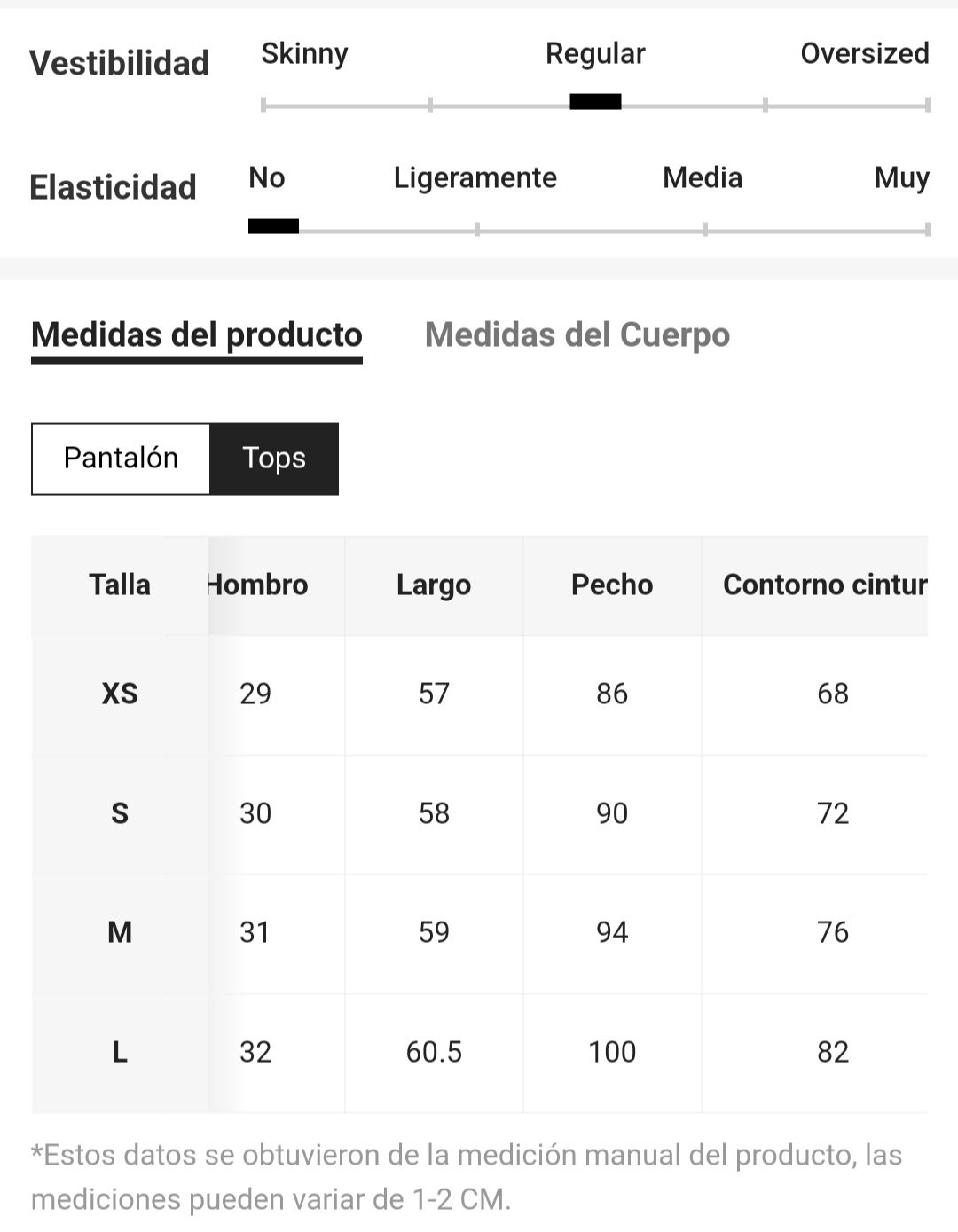Switch to Medidas del Cuerpo tab
Viewport: 958px width, 1232px height.
point(577,335)
